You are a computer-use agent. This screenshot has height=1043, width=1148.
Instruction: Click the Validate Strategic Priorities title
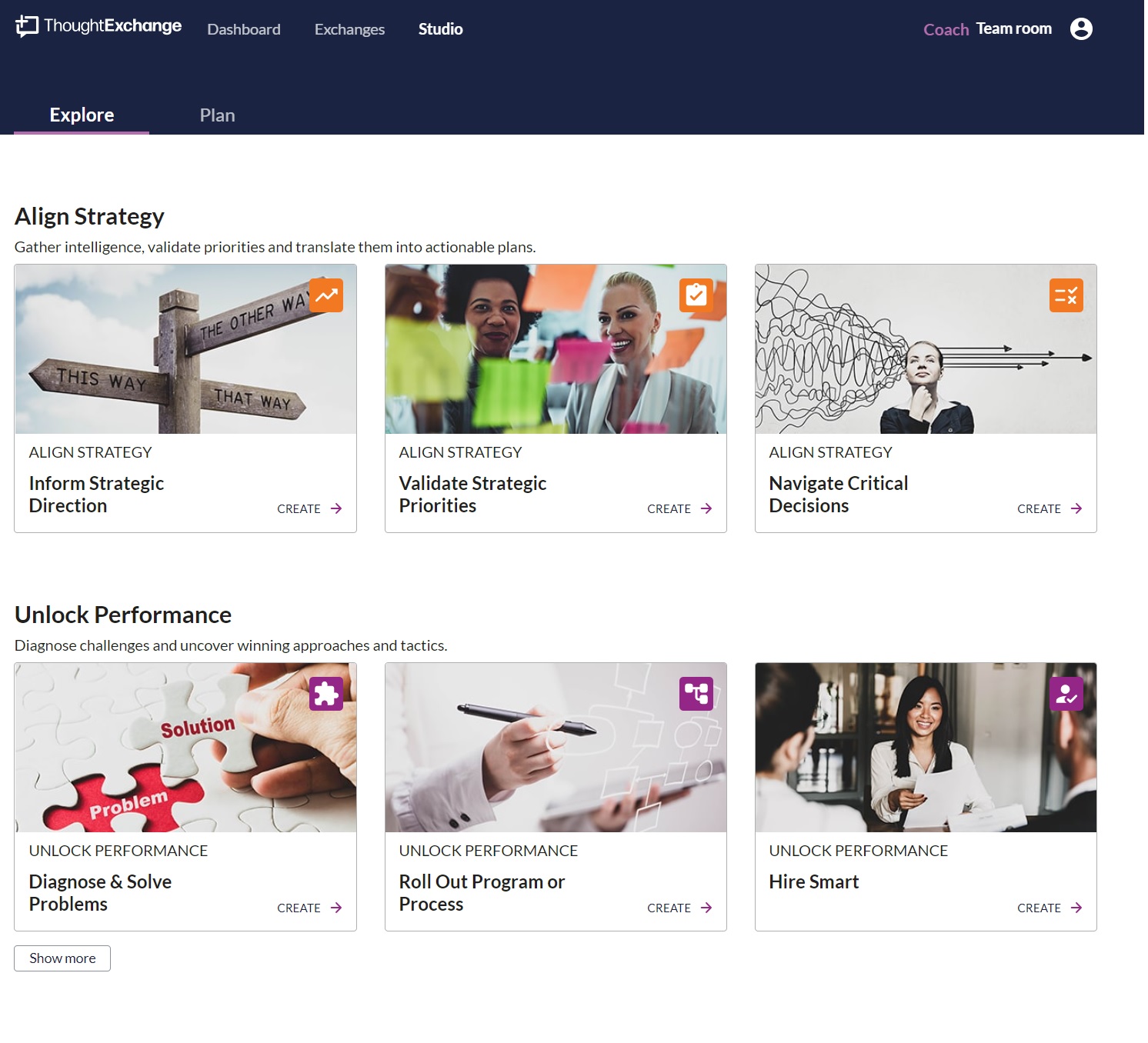point(472,495)
